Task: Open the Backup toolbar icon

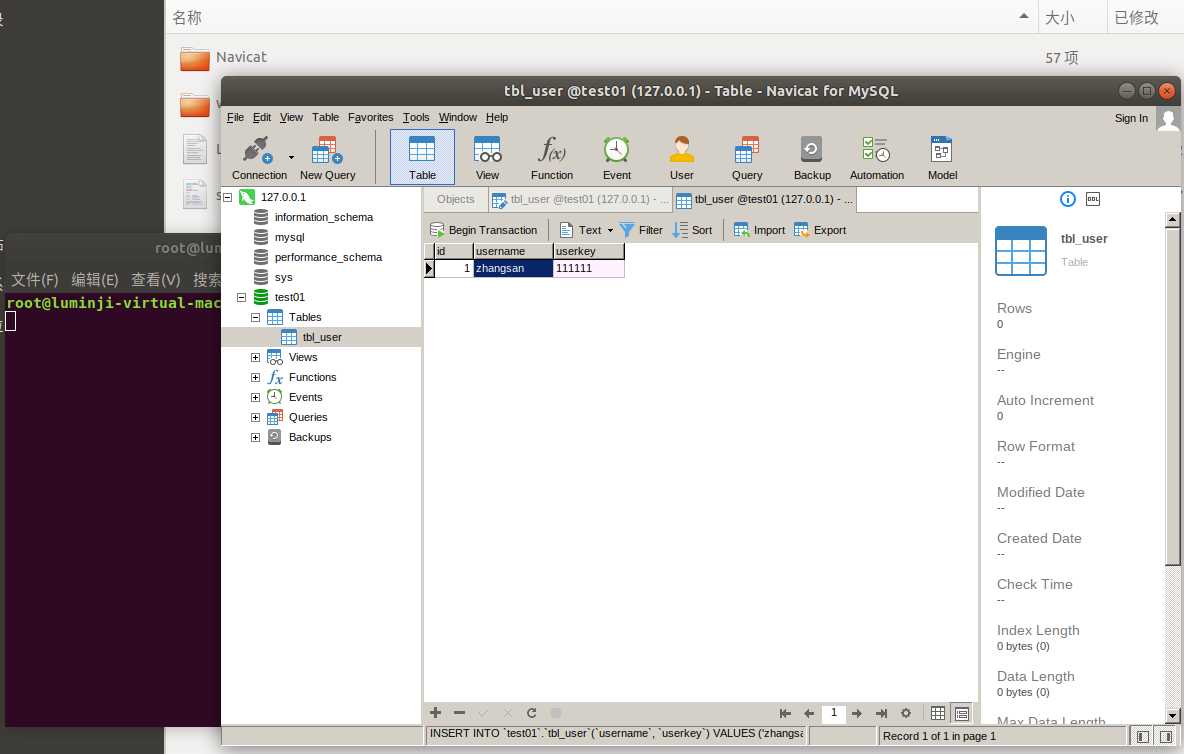Action: coord(812,158)
